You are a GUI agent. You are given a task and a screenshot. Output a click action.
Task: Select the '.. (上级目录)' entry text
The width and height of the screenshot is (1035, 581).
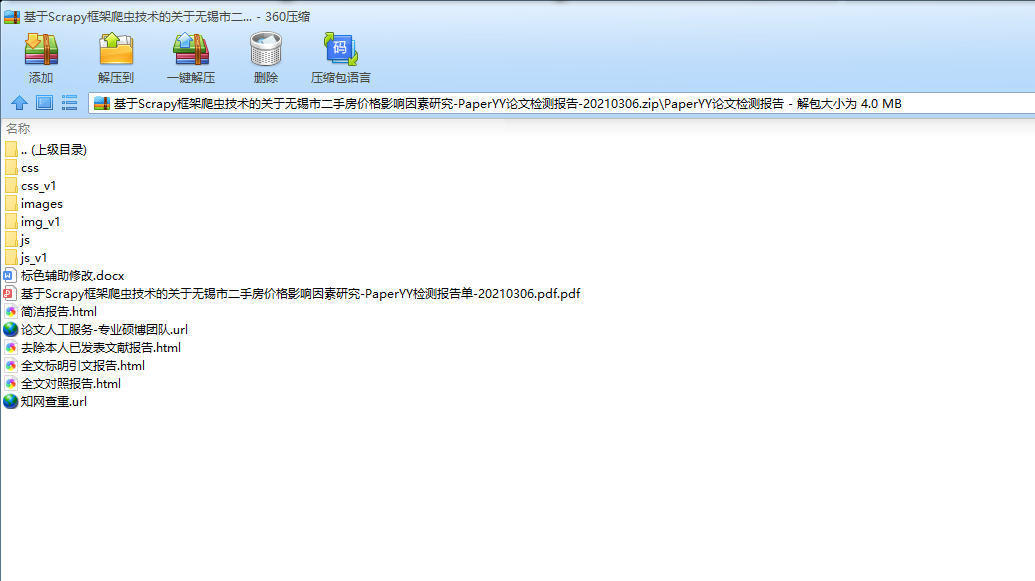pos(53,150)
